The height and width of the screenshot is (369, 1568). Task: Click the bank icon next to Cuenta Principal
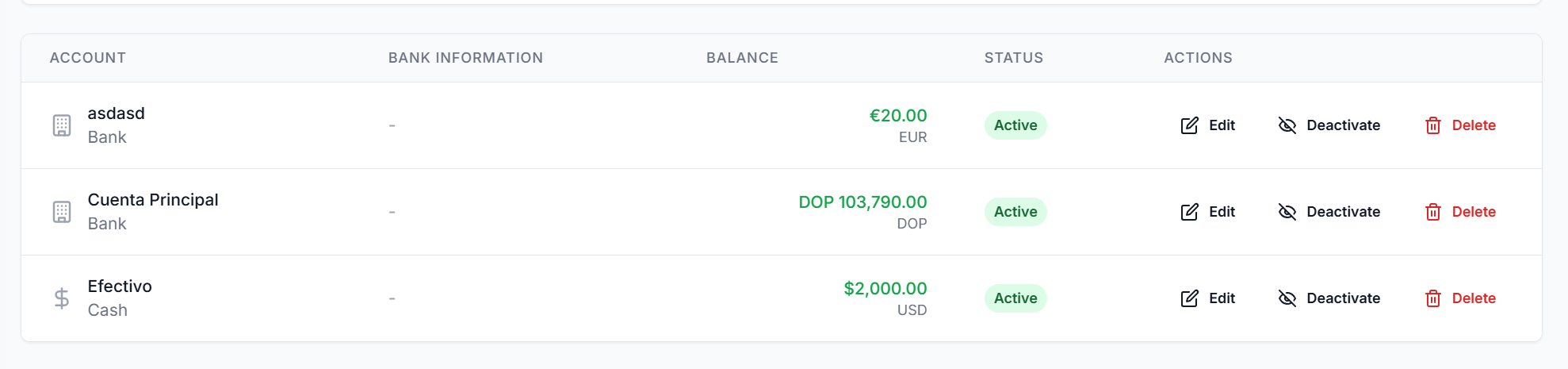[62, 212]
